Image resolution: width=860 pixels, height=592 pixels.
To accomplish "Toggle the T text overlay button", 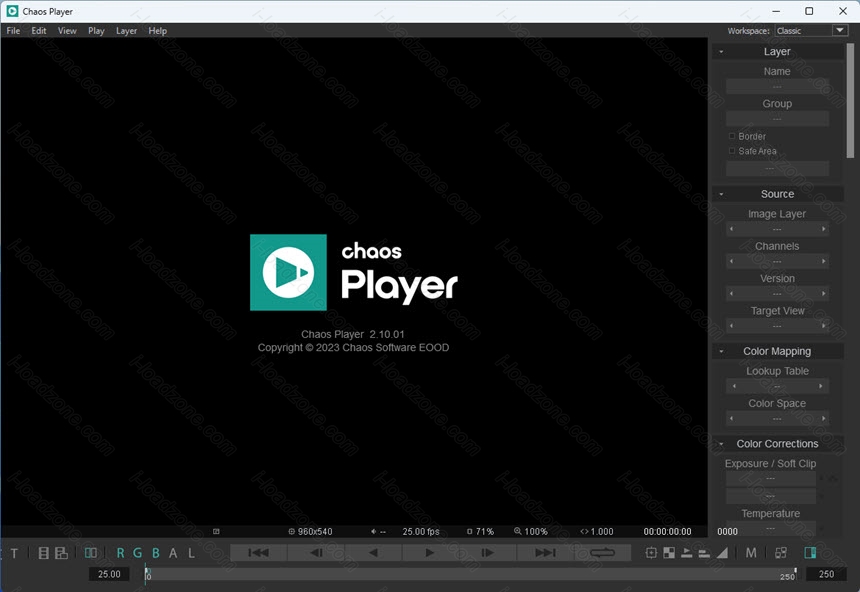I will pyautogui.click(x=14, y=553).
